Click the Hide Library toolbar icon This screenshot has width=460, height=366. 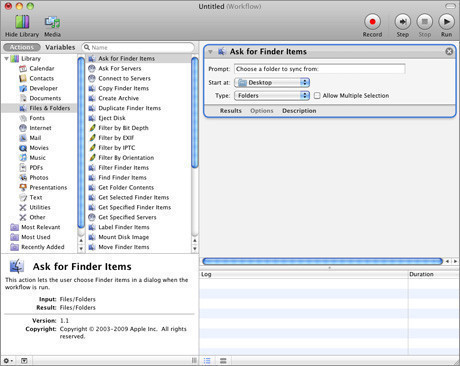pos(22,22)
